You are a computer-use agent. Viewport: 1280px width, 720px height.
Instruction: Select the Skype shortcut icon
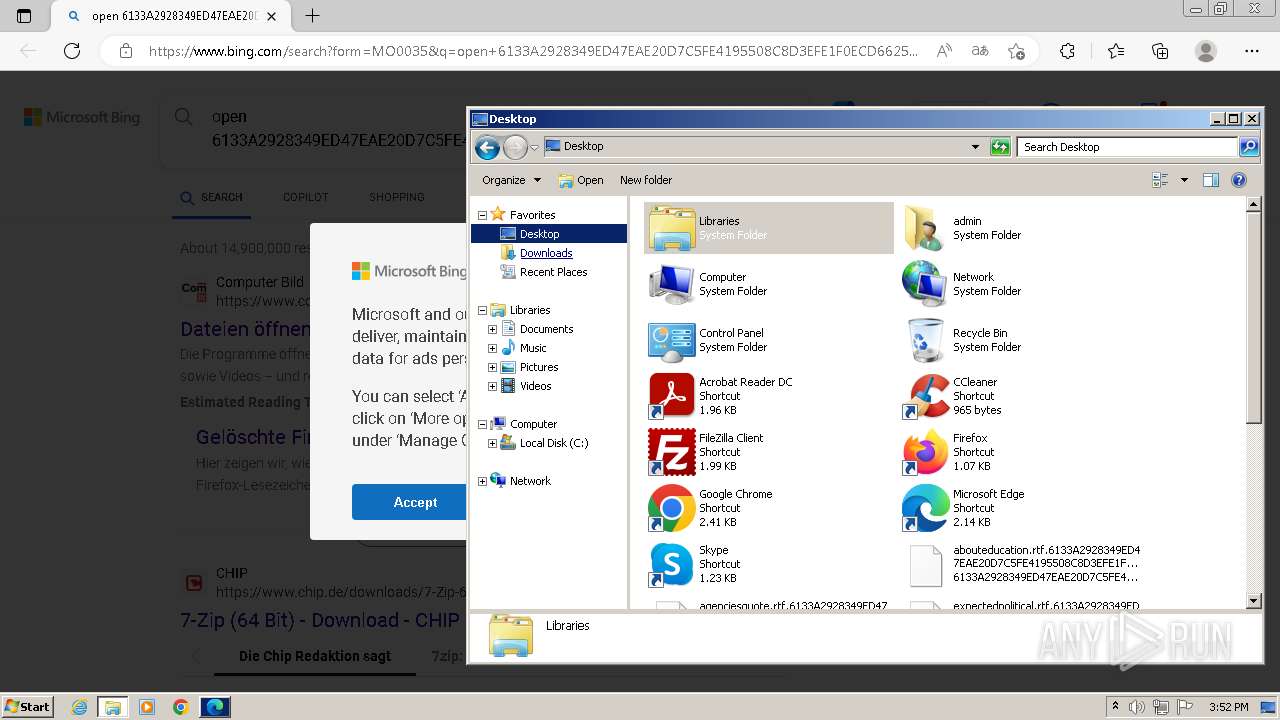[x=671, y=564]
